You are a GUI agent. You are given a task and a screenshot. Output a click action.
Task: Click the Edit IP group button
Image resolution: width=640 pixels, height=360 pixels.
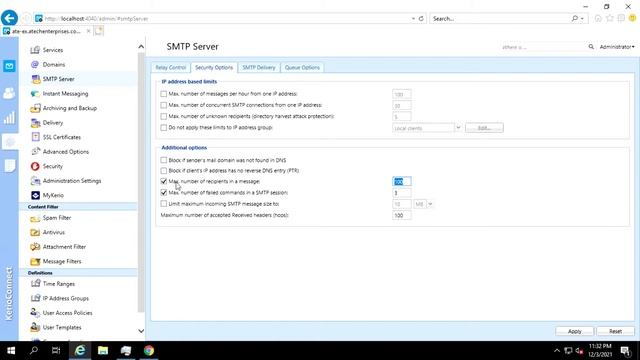coord(484,128)
